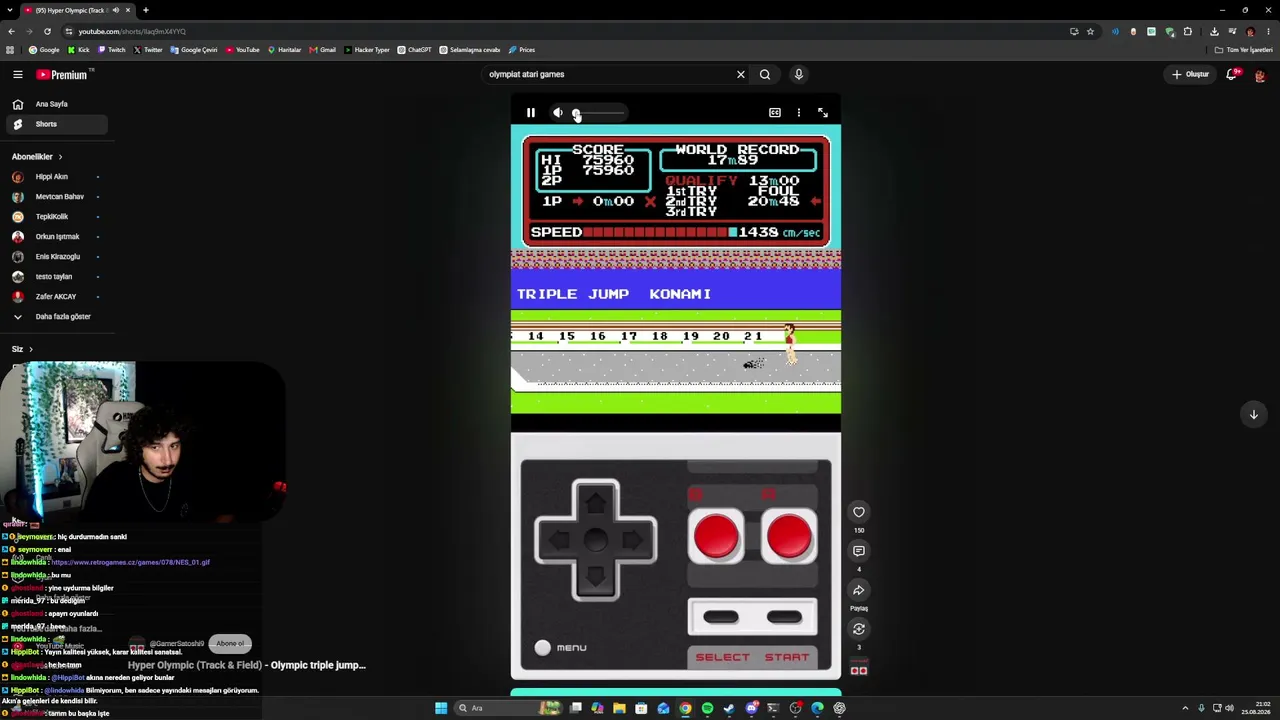Screen dimensions: 1280x720
Task: Open the Twitch bookmark
Action: coord(112,50)
